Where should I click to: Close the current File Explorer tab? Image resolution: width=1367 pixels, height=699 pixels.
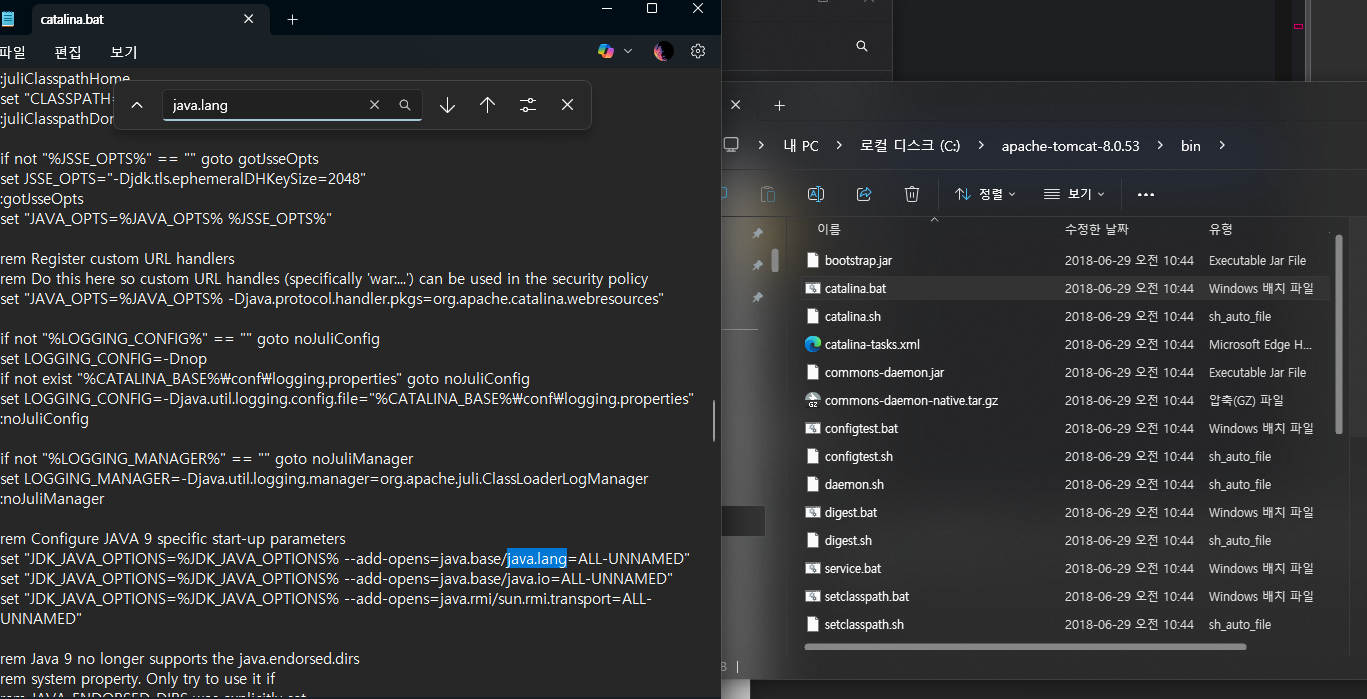pos(736,105)
